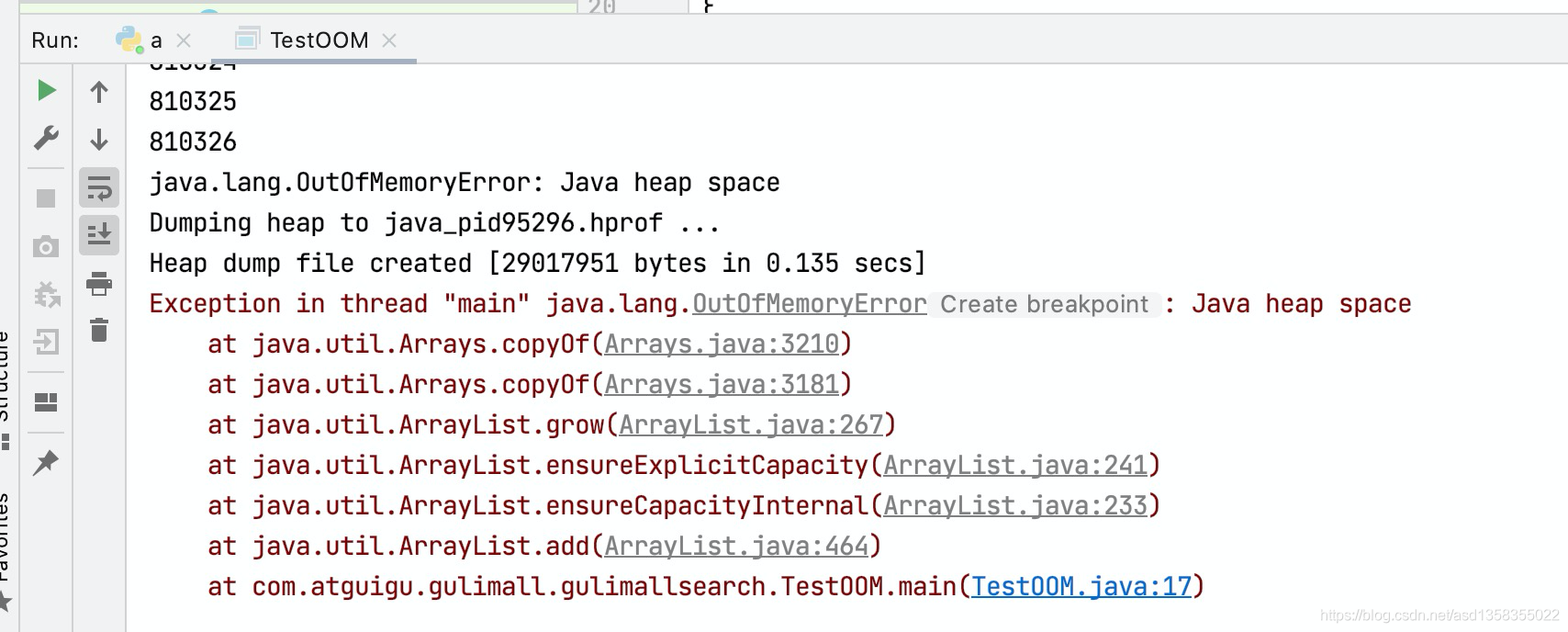Navigate to ArrayList.java:267

click(751, 425)
